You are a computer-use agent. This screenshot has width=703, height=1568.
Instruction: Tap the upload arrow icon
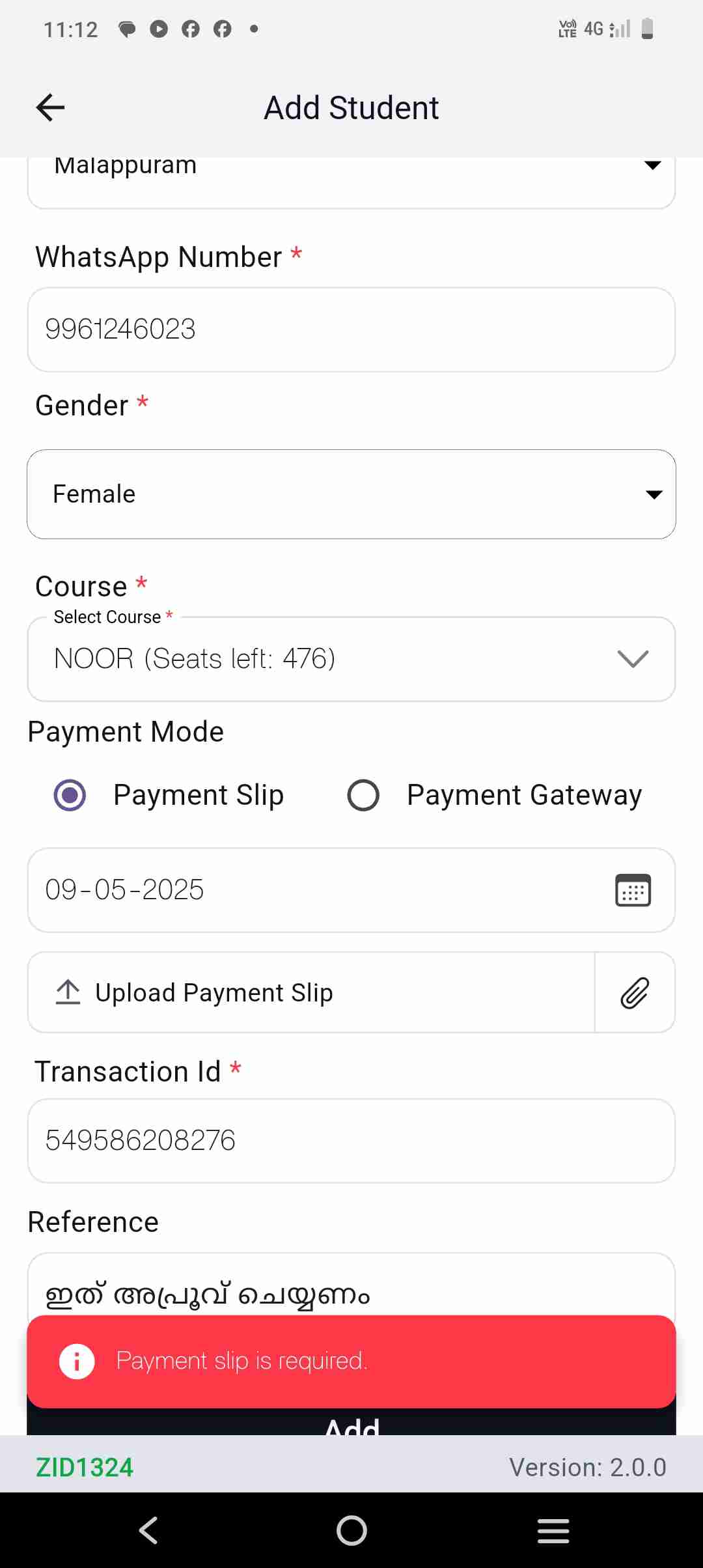(68, 992)
